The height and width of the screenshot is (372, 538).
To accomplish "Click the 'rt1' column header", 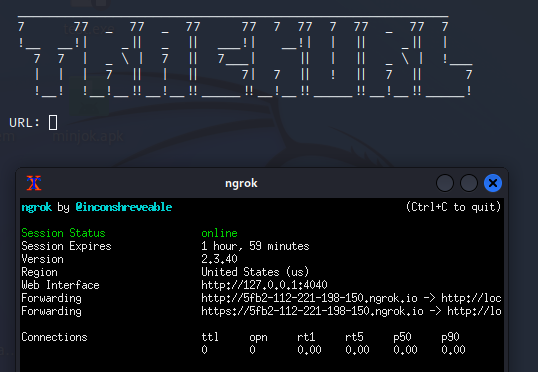I will [306, 337].
